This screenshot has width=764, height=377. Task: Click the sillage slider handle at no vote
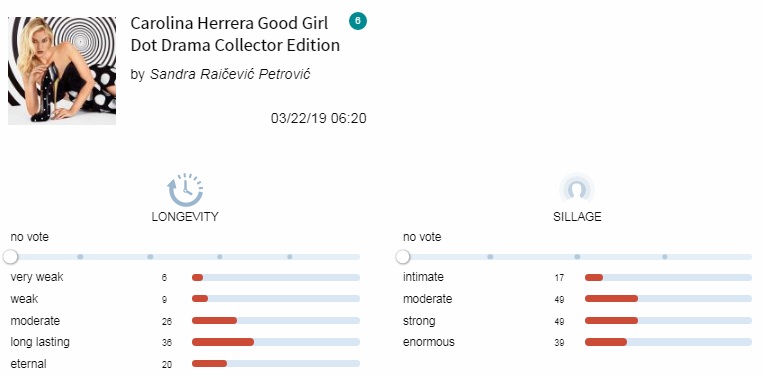click(402, 257)
